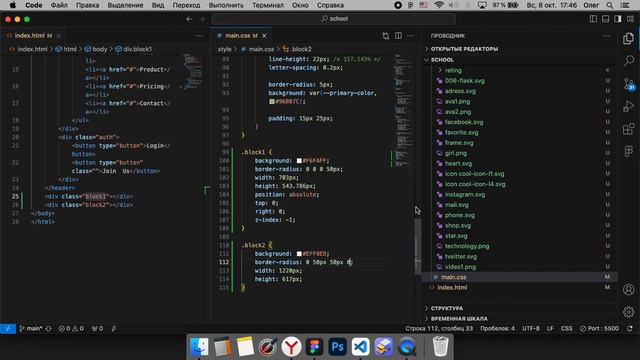Open More Actions menu for the main.css editor
This screenshot has width=640, height=360.
coord(410,36)
